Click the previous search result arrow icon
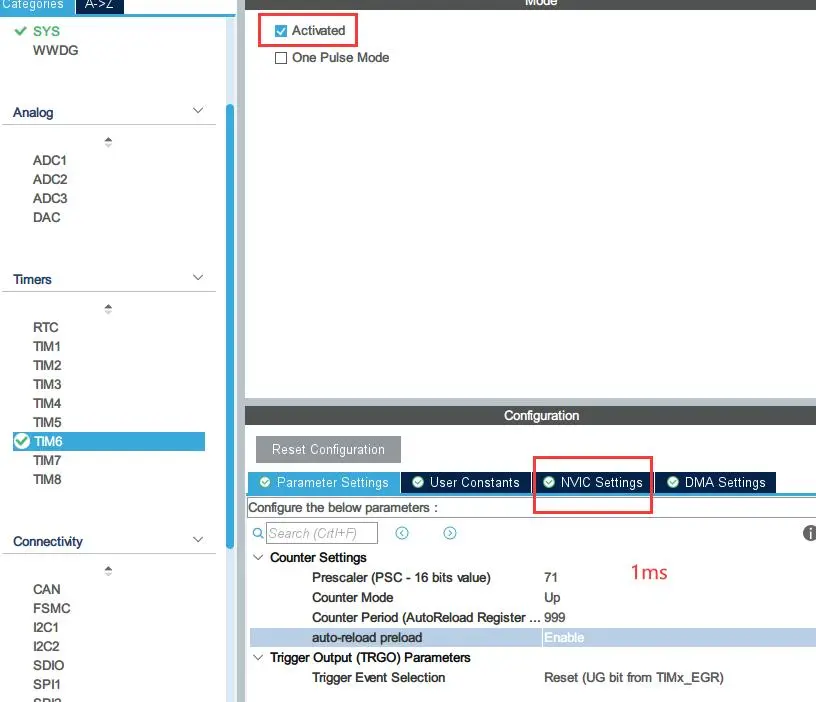 click(x=402, y=533)
